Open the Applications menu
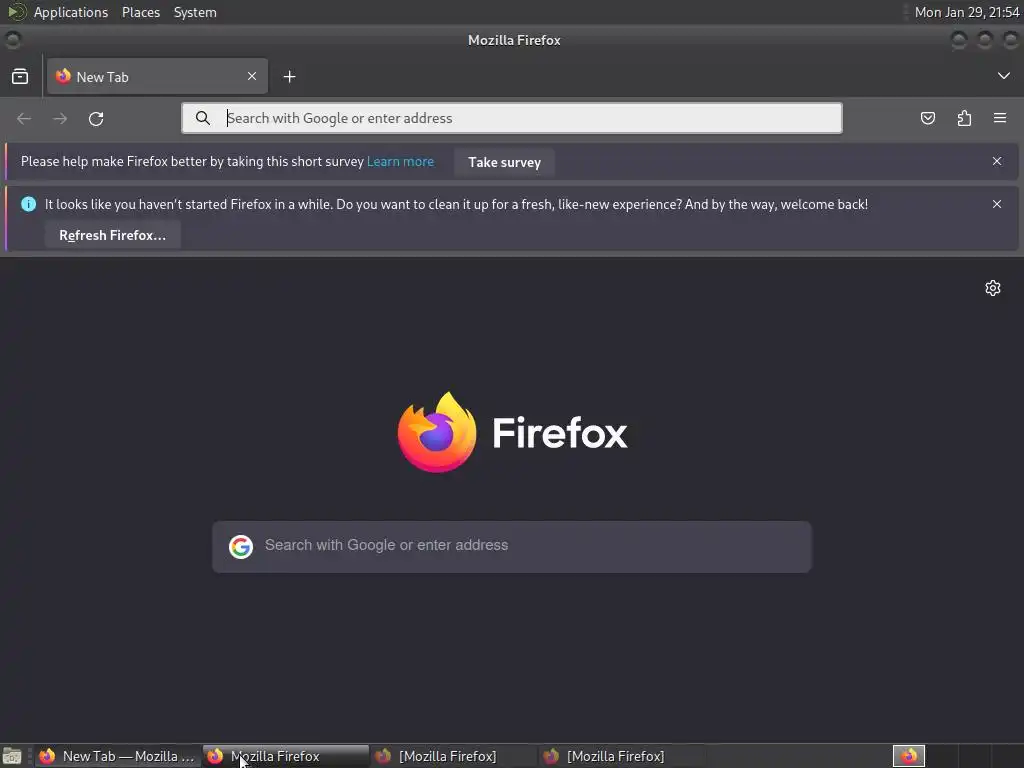The width and height of the screenshot is (1024, 768). click(71, 12)
